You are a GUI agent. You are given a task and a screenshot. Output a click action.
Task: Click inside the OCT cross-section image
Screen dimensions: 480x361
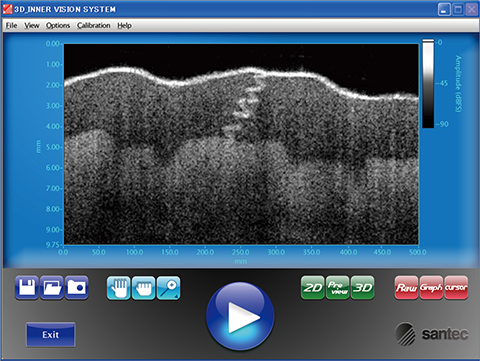[x=241, y=144]
